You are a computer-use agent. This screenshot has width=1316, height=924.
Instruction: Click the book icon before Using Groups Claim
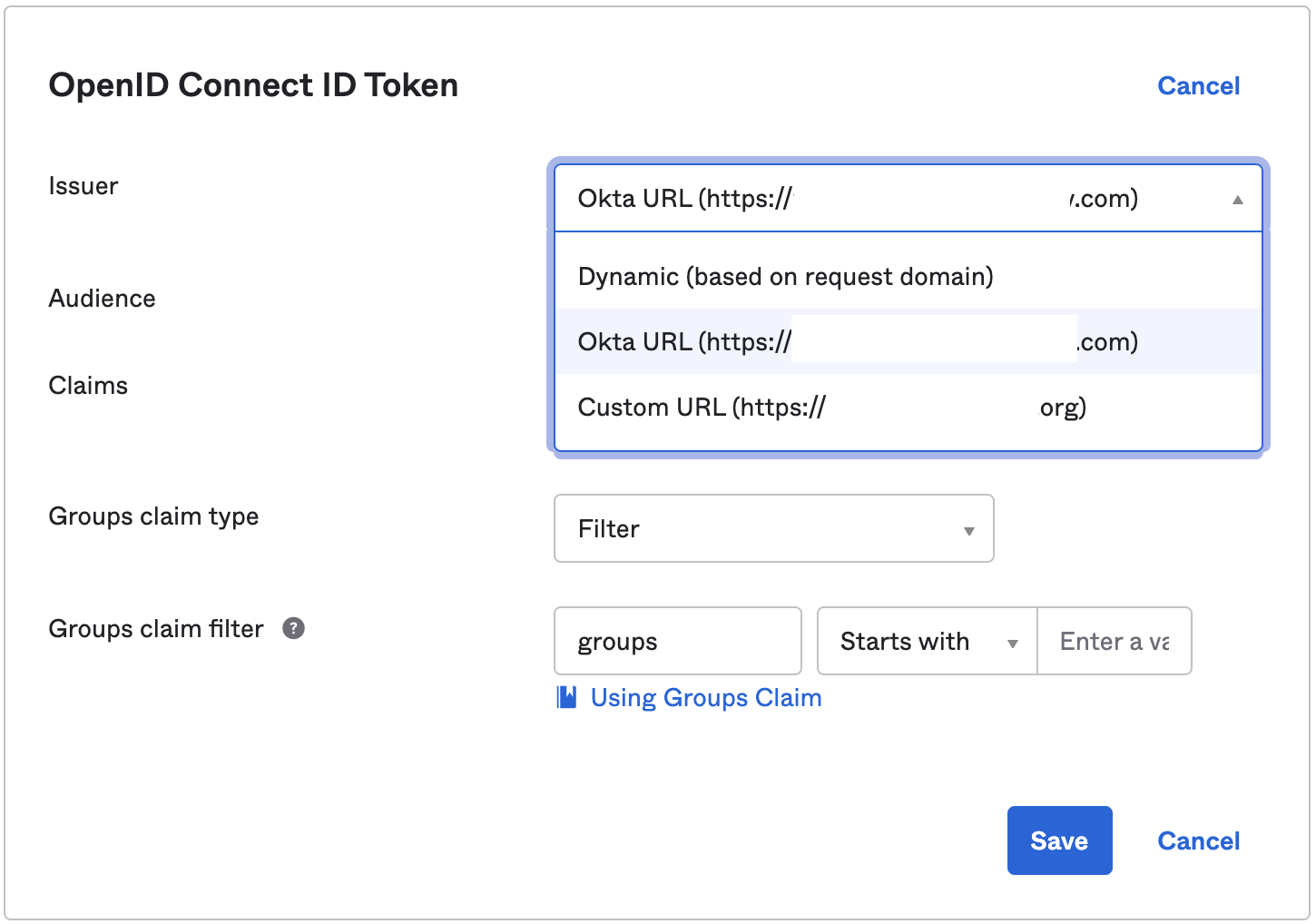tap(567, 697)
